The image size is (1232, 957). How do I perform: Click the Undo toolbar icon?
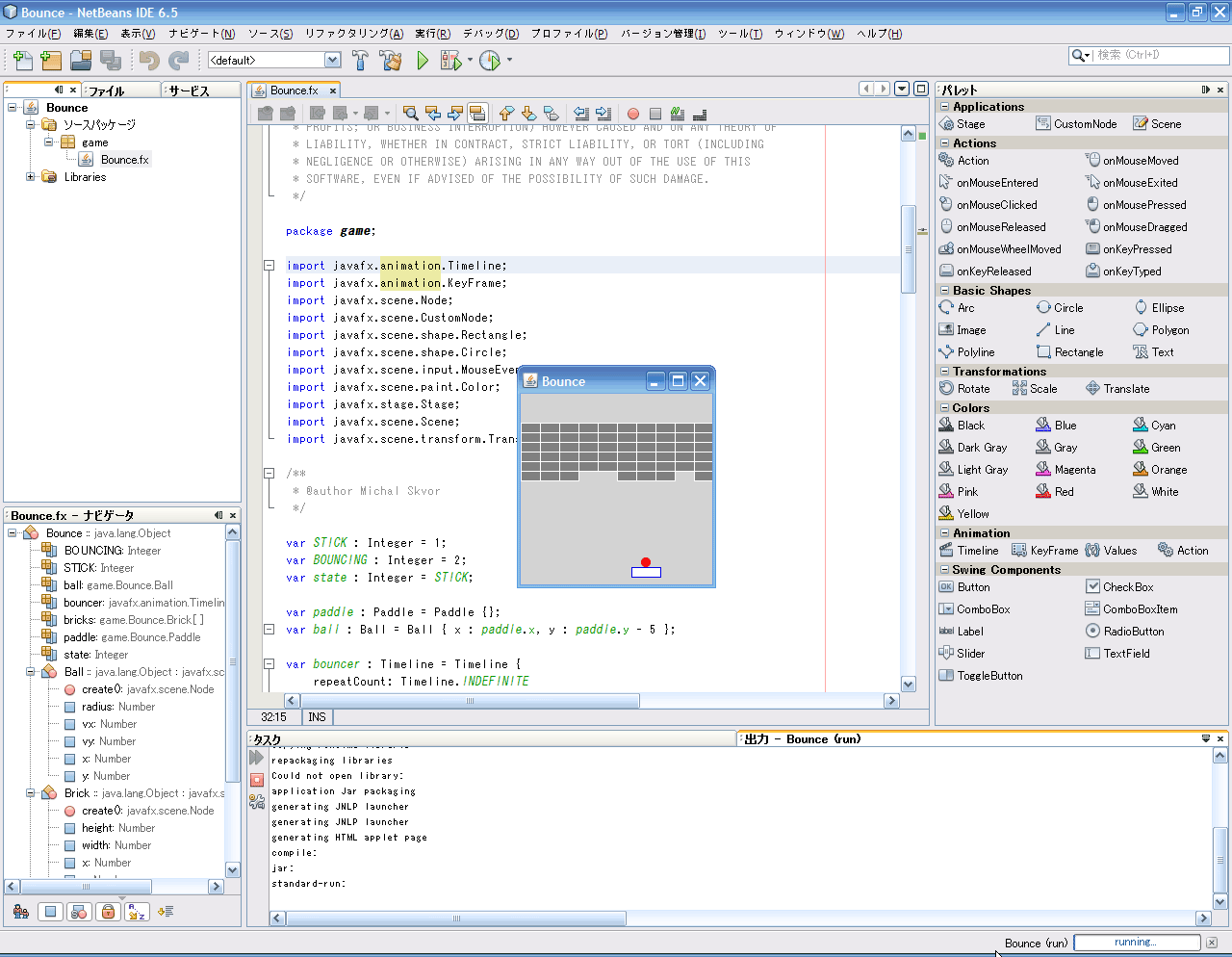(149, 61)
